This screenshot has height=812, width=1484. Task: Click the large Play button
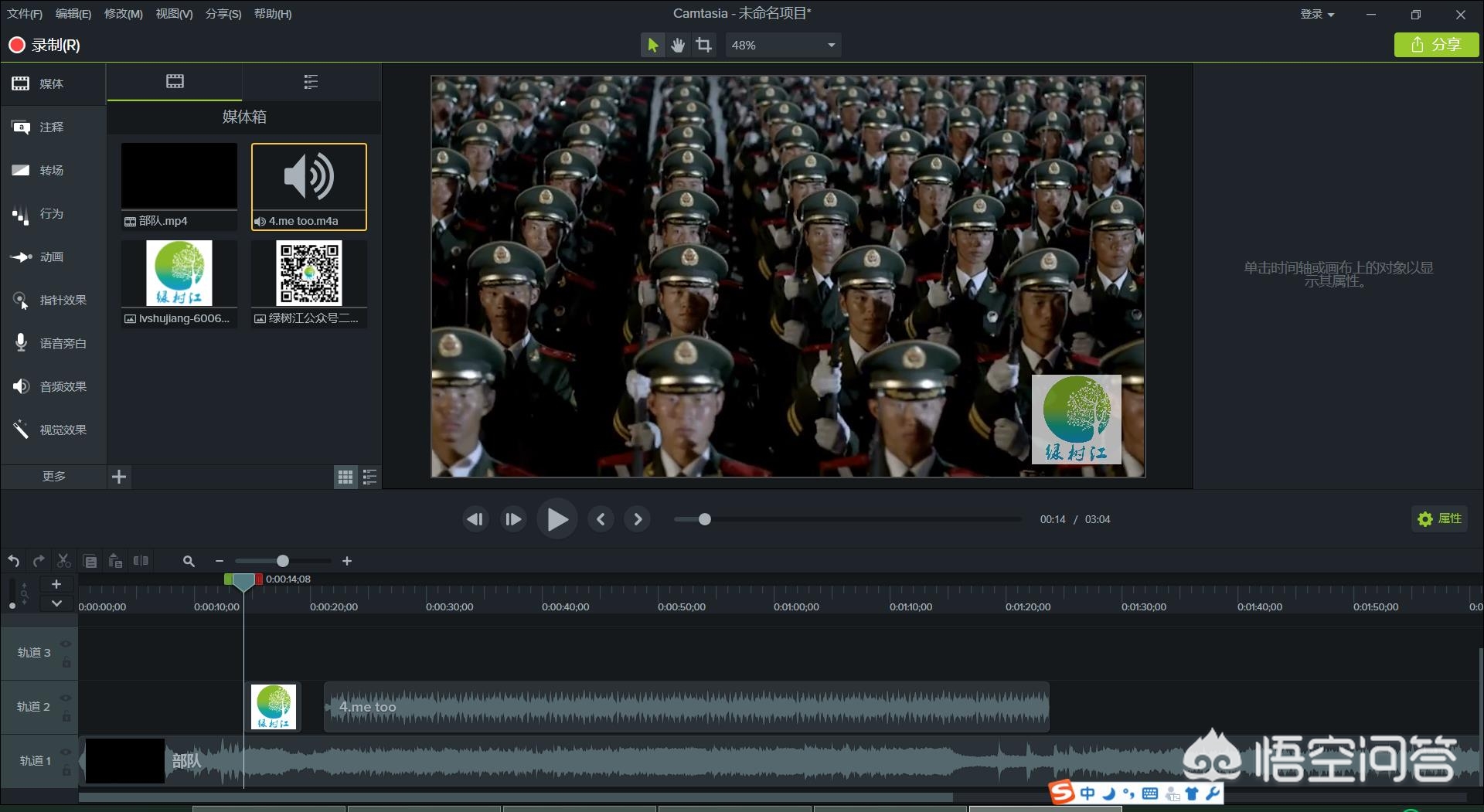[557, 519]
